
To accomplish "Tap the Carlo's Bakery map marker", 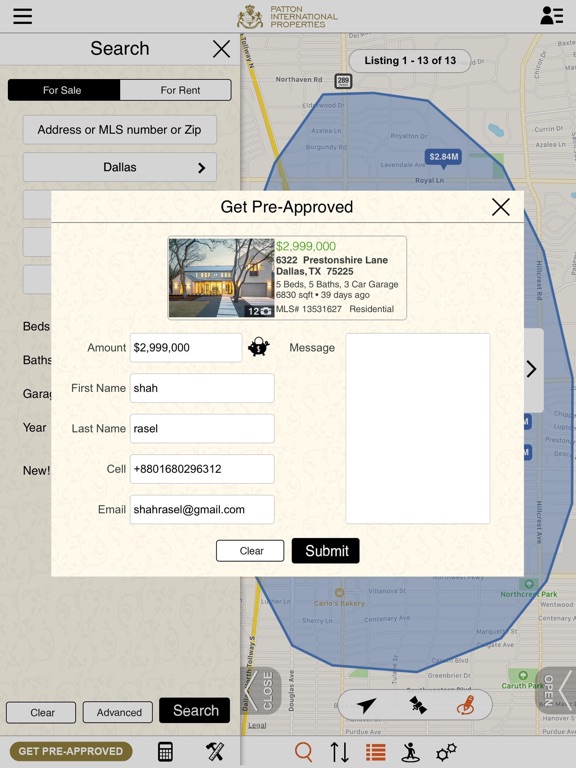I will [x=339, y=593].
